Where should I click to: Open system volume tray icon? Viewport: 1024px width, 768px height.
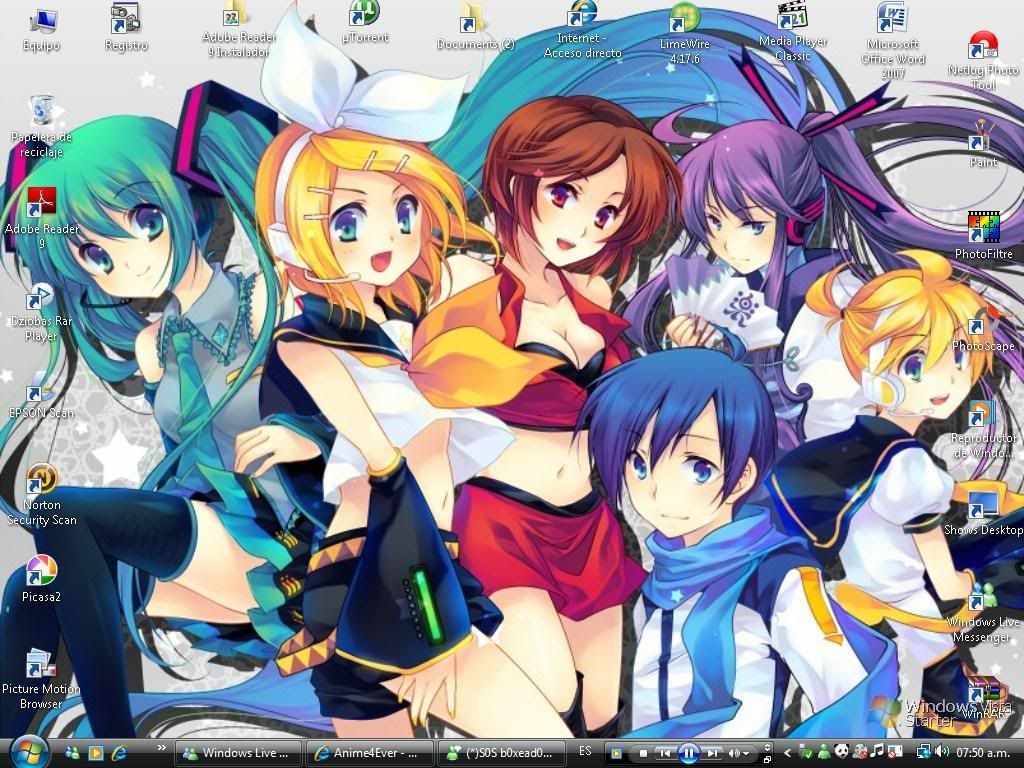click(x=942, y=752)
